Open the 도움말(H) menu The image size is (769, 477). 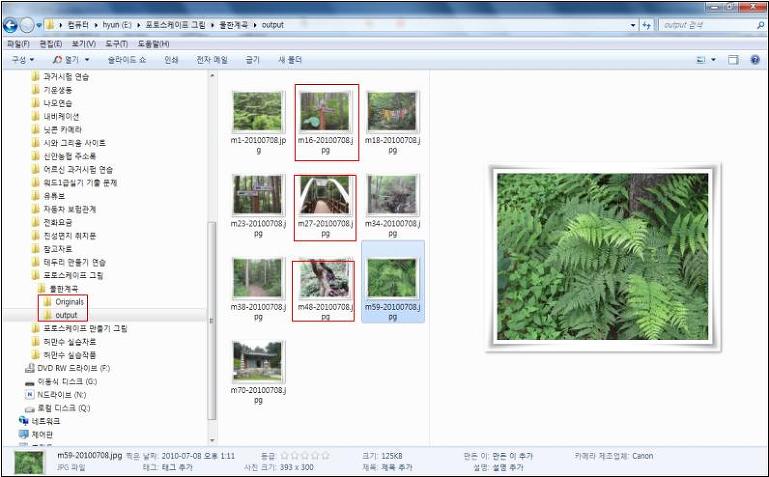point(153,44)
